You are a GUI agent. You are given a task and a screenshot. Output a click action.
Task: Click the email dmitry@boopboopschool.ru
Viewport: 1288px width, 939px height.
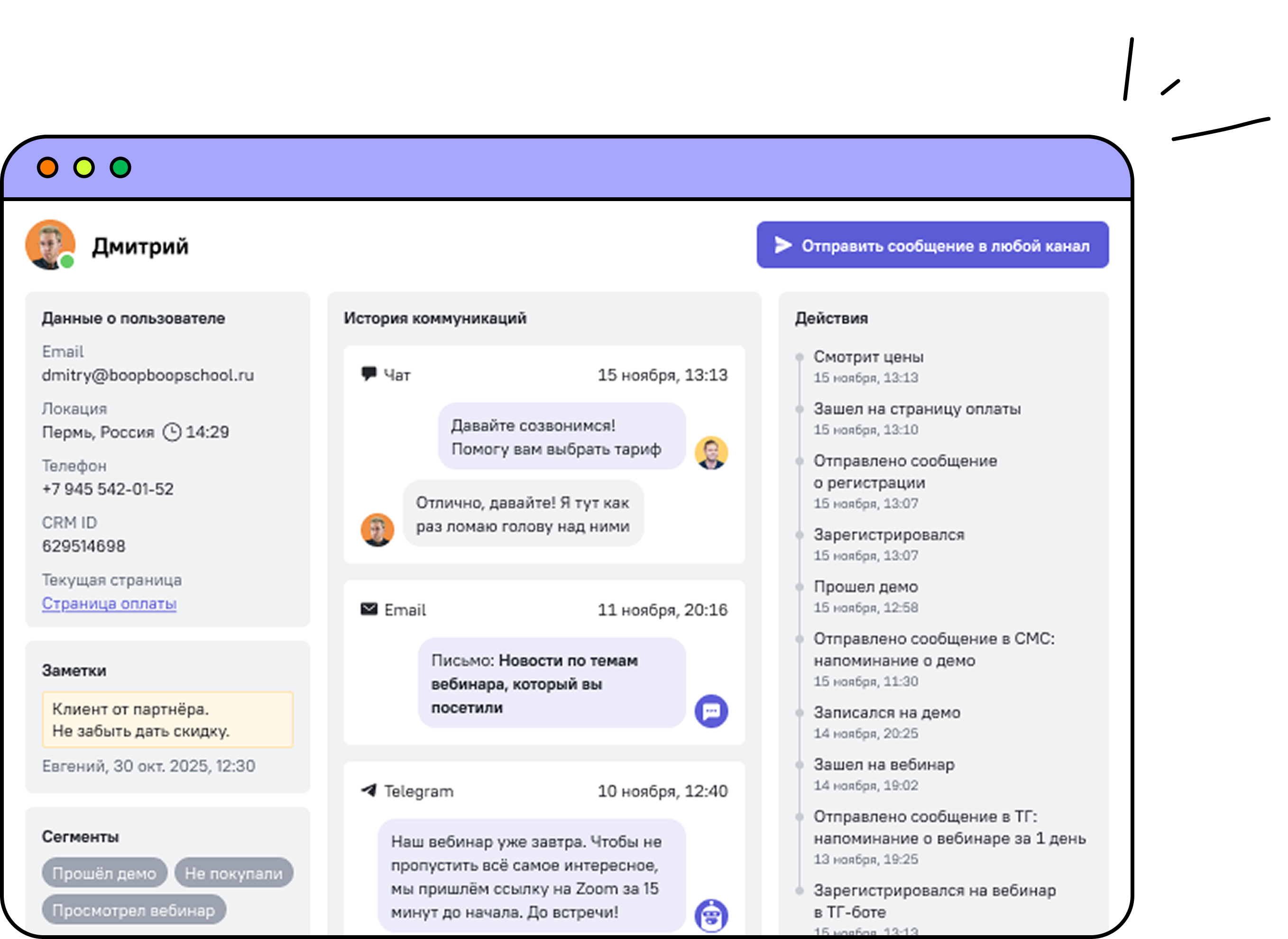pyautogui.click(x=148, y=375)
